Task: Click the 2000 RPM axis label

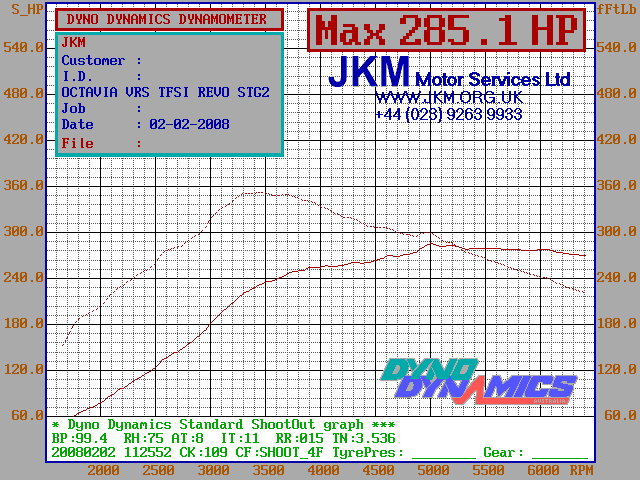Action: pyautogui.click(x=103, y=470)
